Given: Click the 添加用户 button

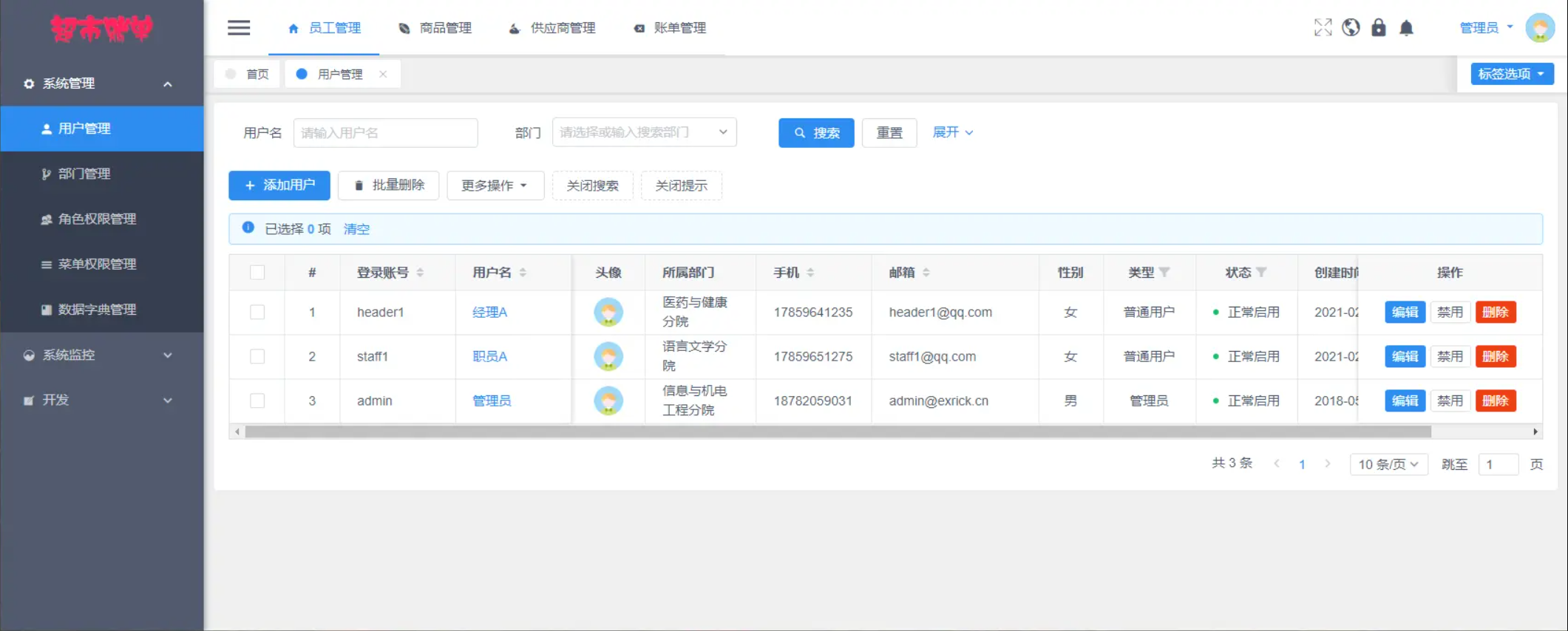Looking at the screenshot, I should 279,185.
